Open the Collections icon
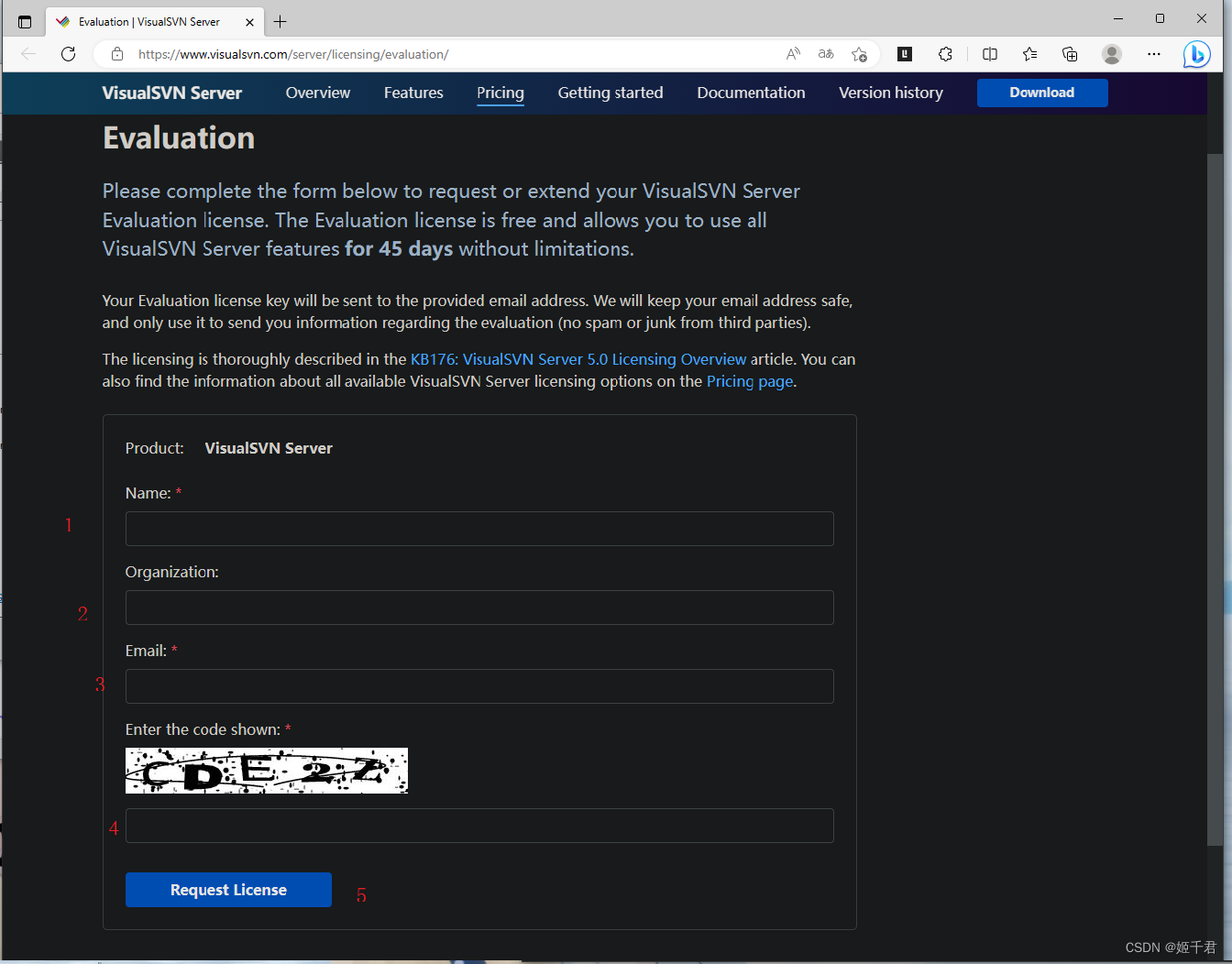Viewport: 1232px width, 964px height. pos(1070,54)
